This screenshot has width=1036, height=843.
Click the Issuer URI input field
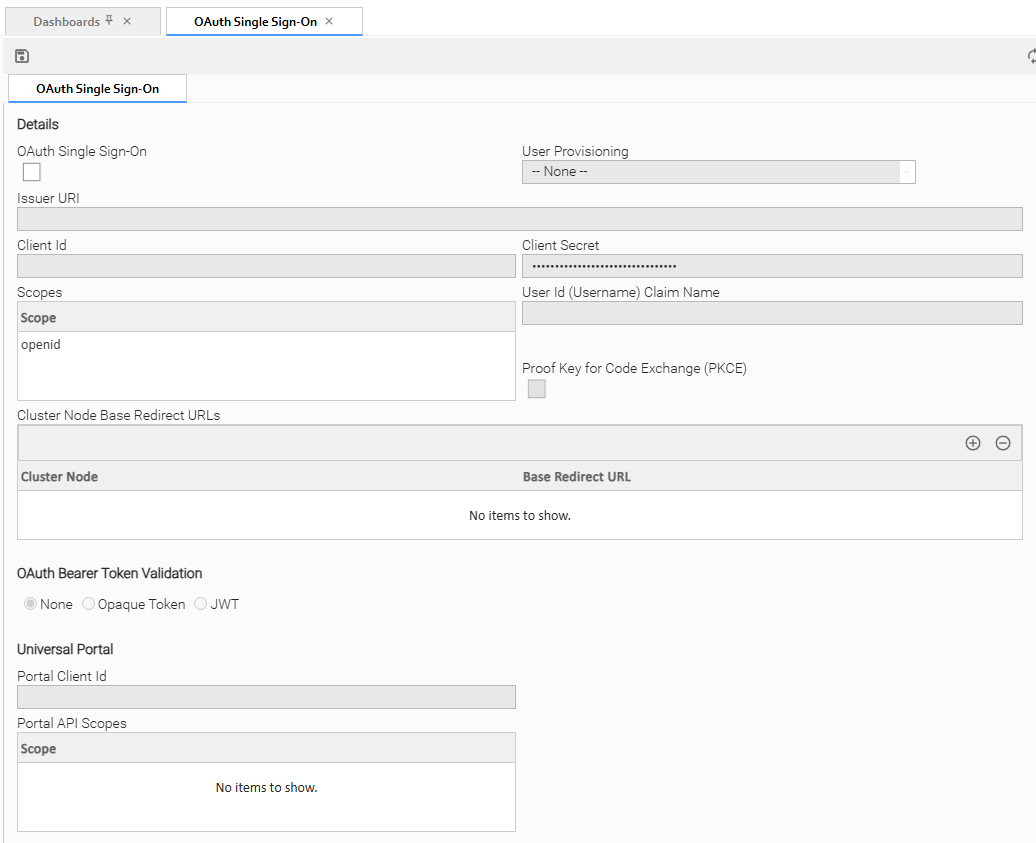(x=519, y=219)
